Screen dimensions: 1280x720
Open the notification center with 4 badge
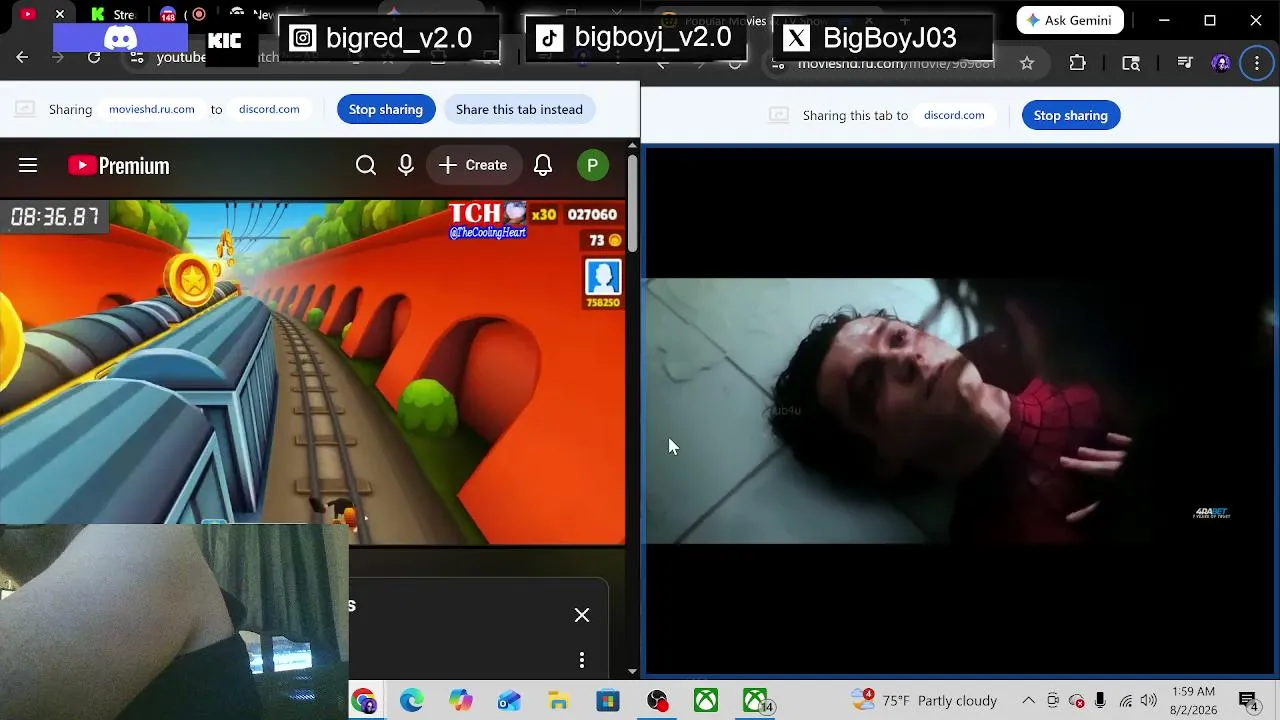tap(1248, 701)
